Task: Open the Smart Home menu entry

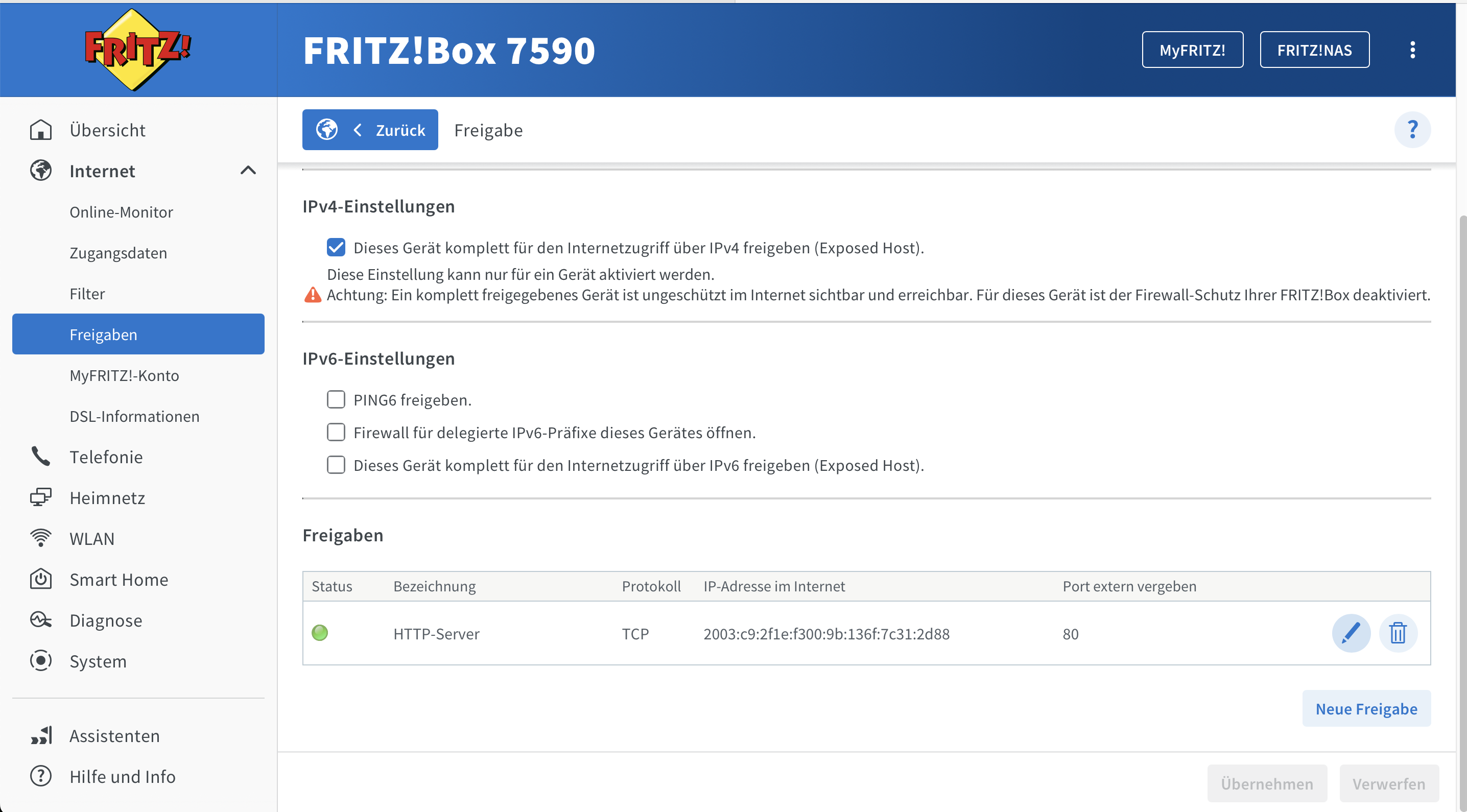Action: pyautogui.click(x=119, y=579)
